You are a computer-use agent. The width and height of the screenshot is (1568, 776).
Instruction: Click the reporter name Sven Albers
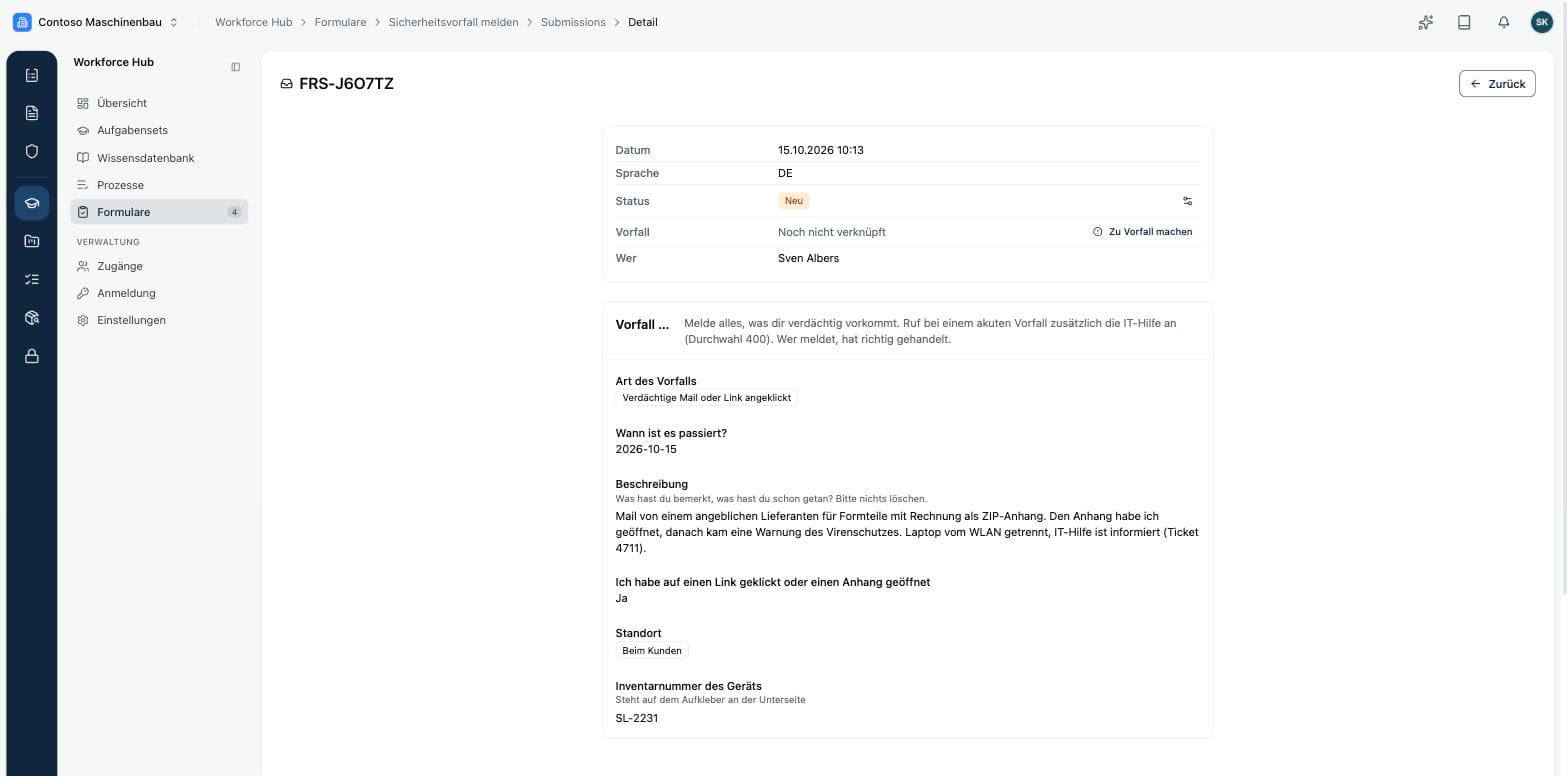[x=808, y=258]
